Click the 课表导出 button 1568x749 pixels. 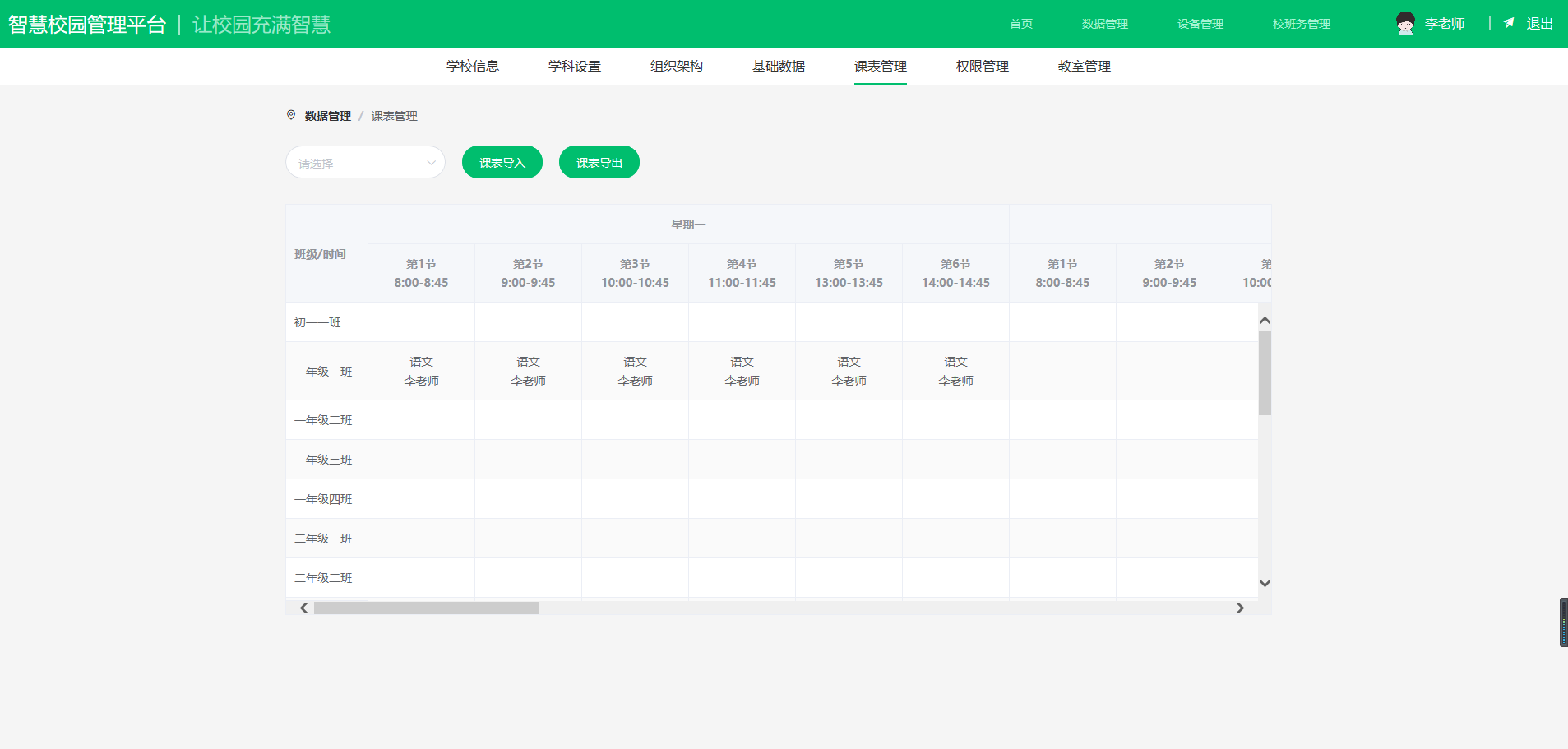(x=599, y=163)
